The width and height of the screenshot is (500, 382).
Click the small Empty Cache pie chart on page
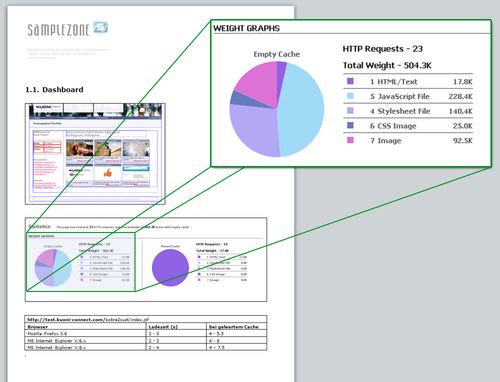pyautogui.click(x=53, y=268)
